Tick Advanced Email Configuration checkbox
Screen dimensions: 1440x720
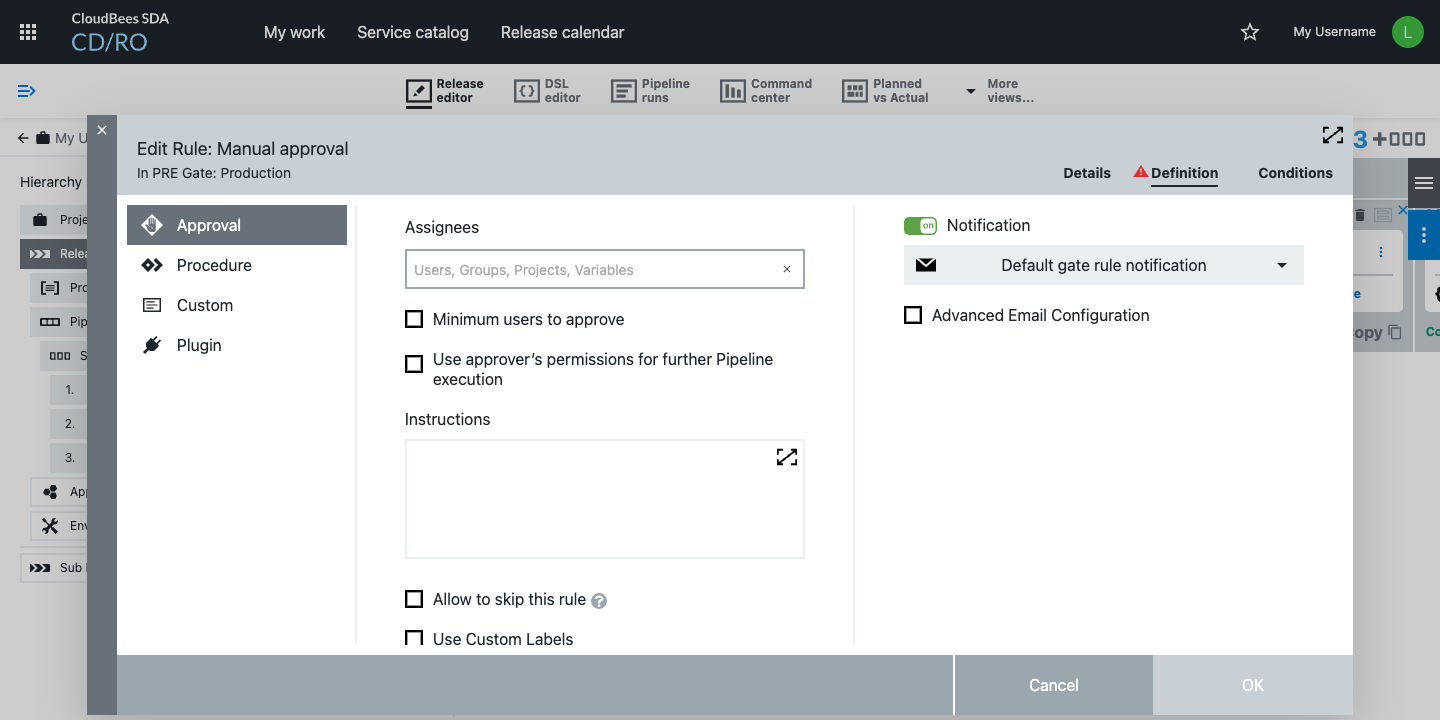tap(913, 315)
